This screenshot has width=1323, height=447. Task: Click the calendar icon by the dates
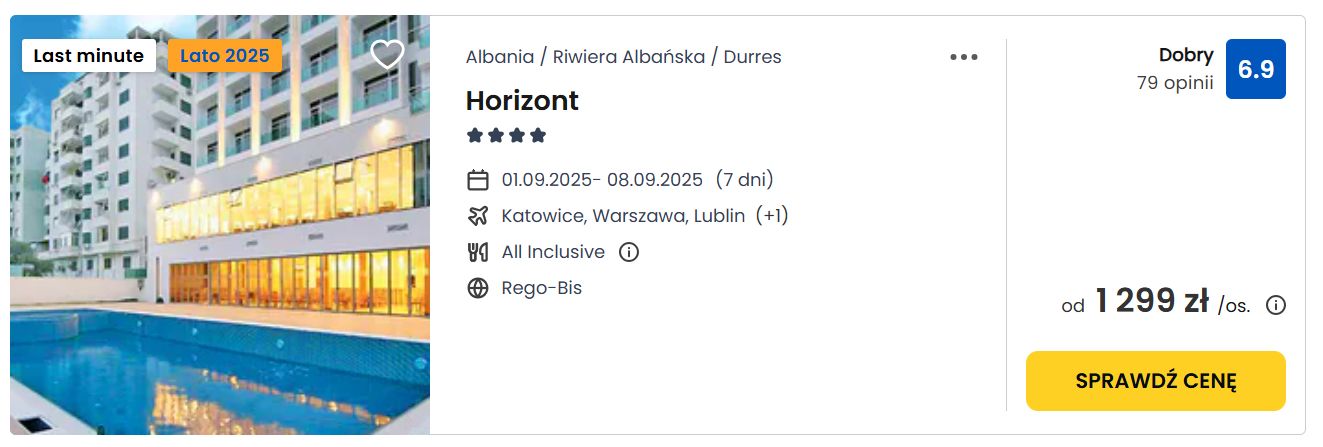click(478, 180)
